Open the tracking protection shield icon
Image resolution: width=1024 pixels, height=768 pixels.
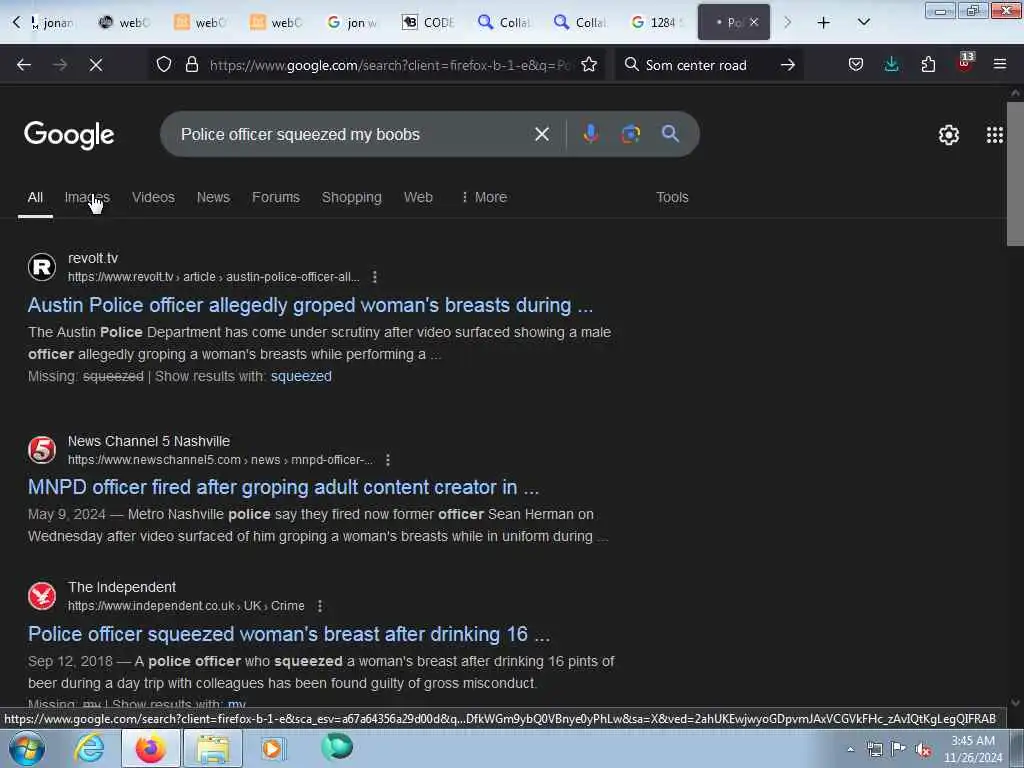click(164, 64)
